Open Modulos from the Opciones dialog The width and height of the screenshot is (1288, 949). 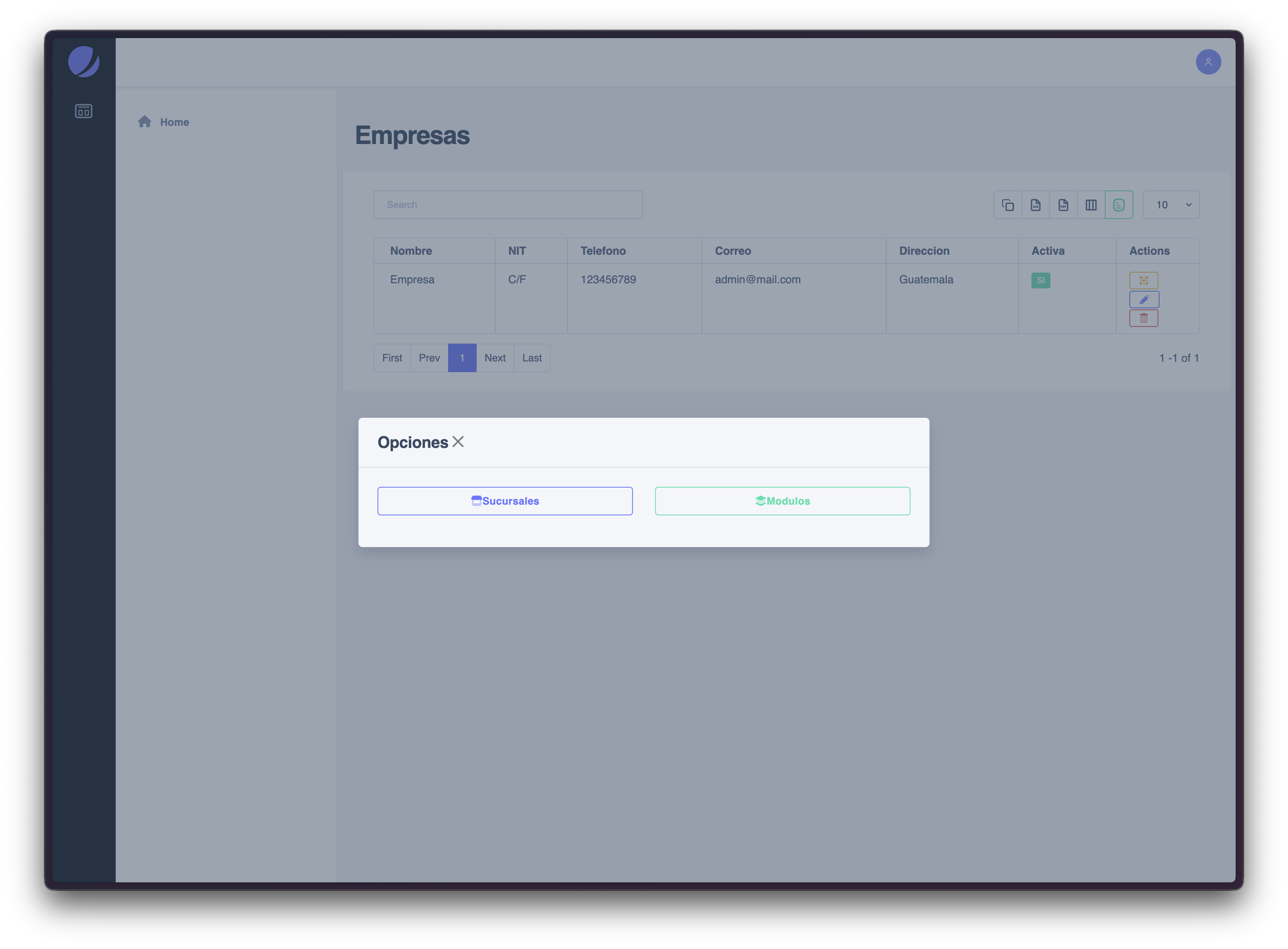click(x=782, y=500)
